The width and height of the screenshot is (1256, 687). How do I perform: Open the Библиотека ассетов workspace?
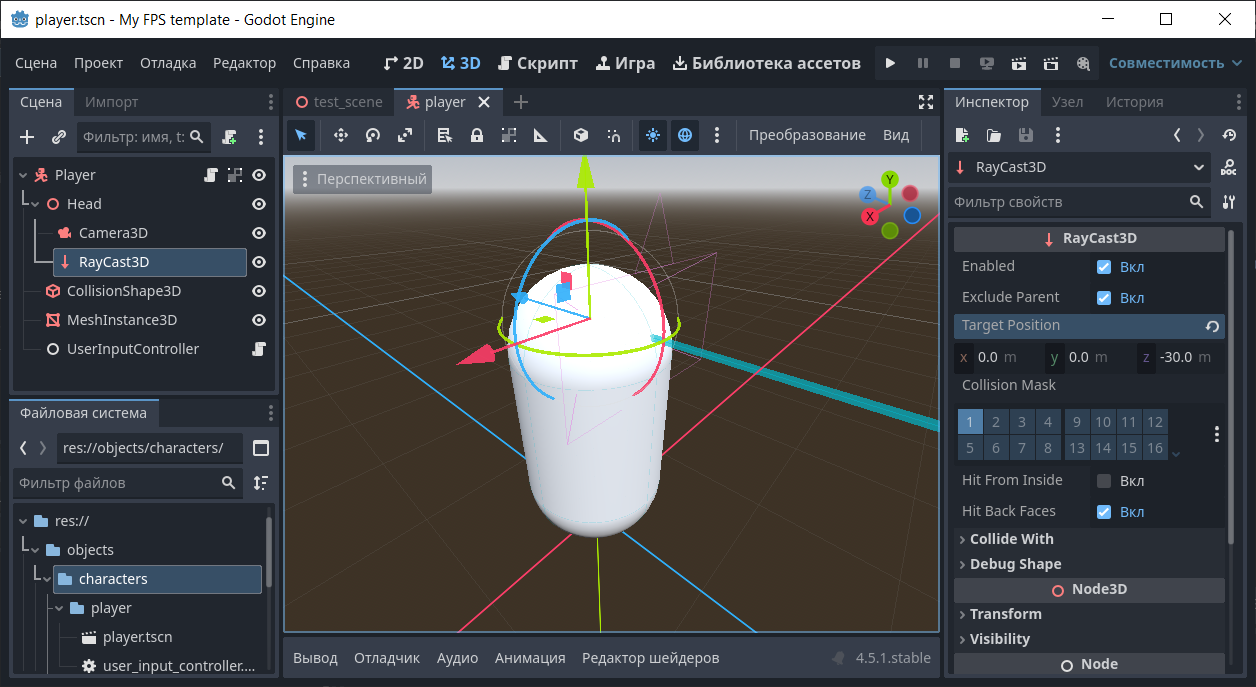pos(766,63)
